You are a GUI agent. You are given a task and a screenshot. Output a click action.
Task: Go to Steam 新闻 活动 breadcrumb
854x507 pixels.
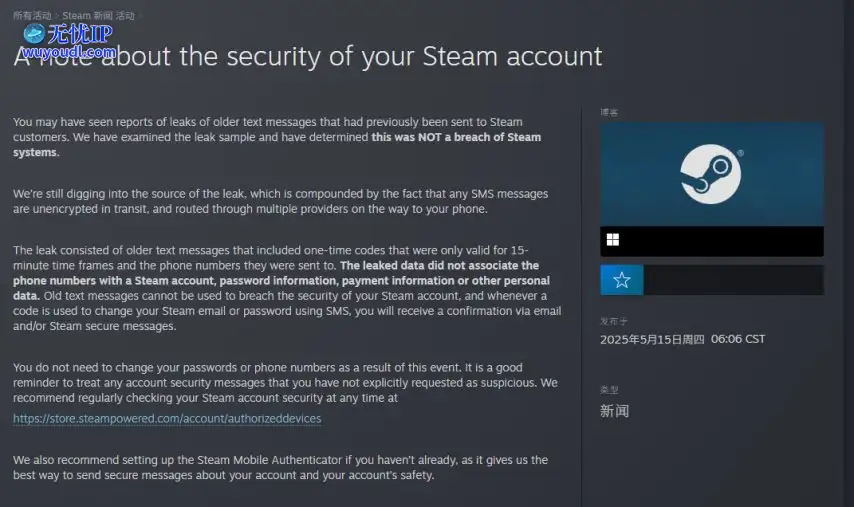[98, 16]
